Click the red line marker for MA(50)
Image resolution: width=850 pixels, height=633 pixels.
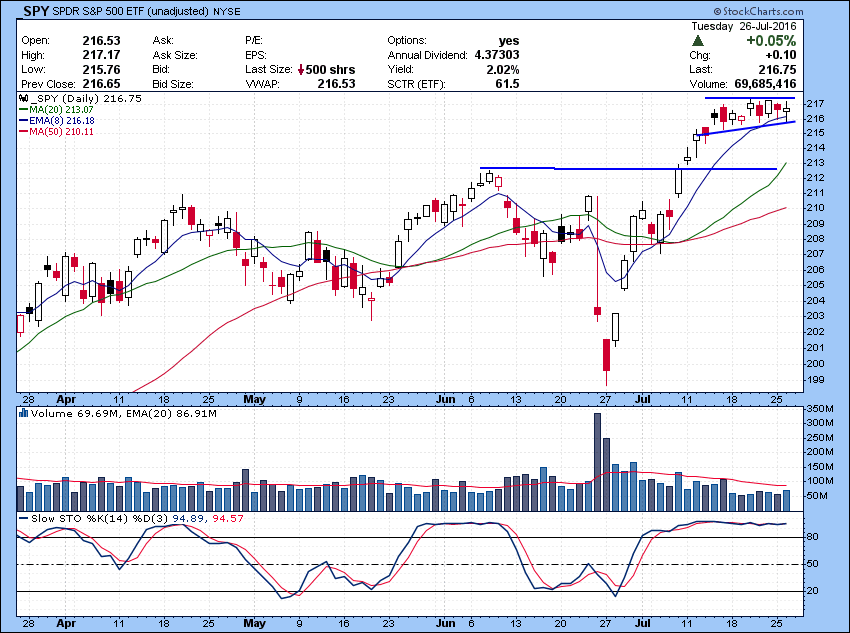[23, 132]
